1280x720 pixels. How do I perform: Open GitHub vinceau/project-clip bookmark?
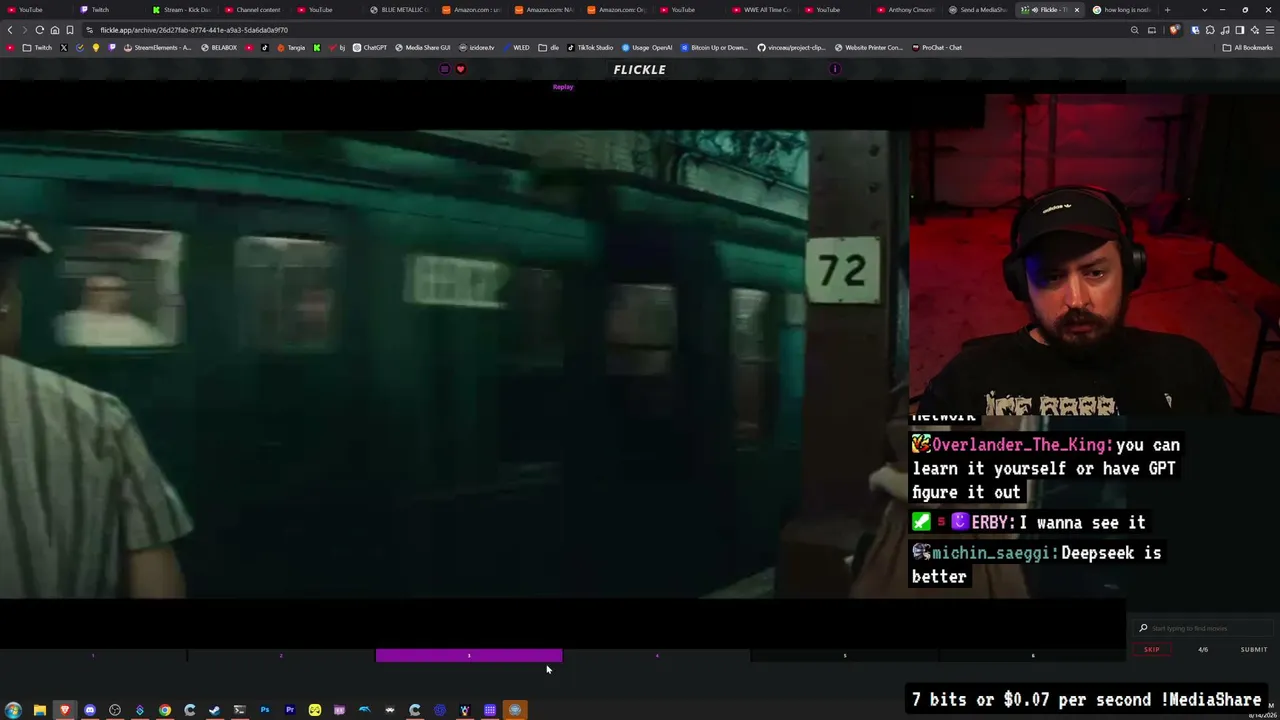[791, 47]
